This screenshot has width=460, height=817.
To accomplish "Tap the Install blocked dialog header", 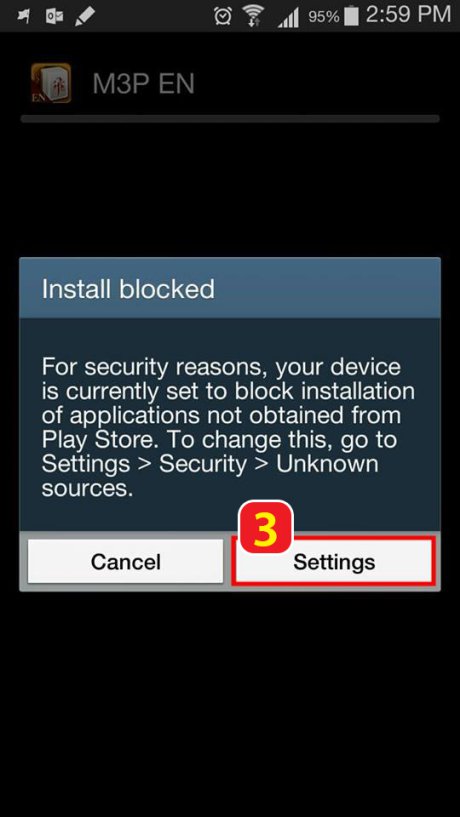I will click(230, 288).
